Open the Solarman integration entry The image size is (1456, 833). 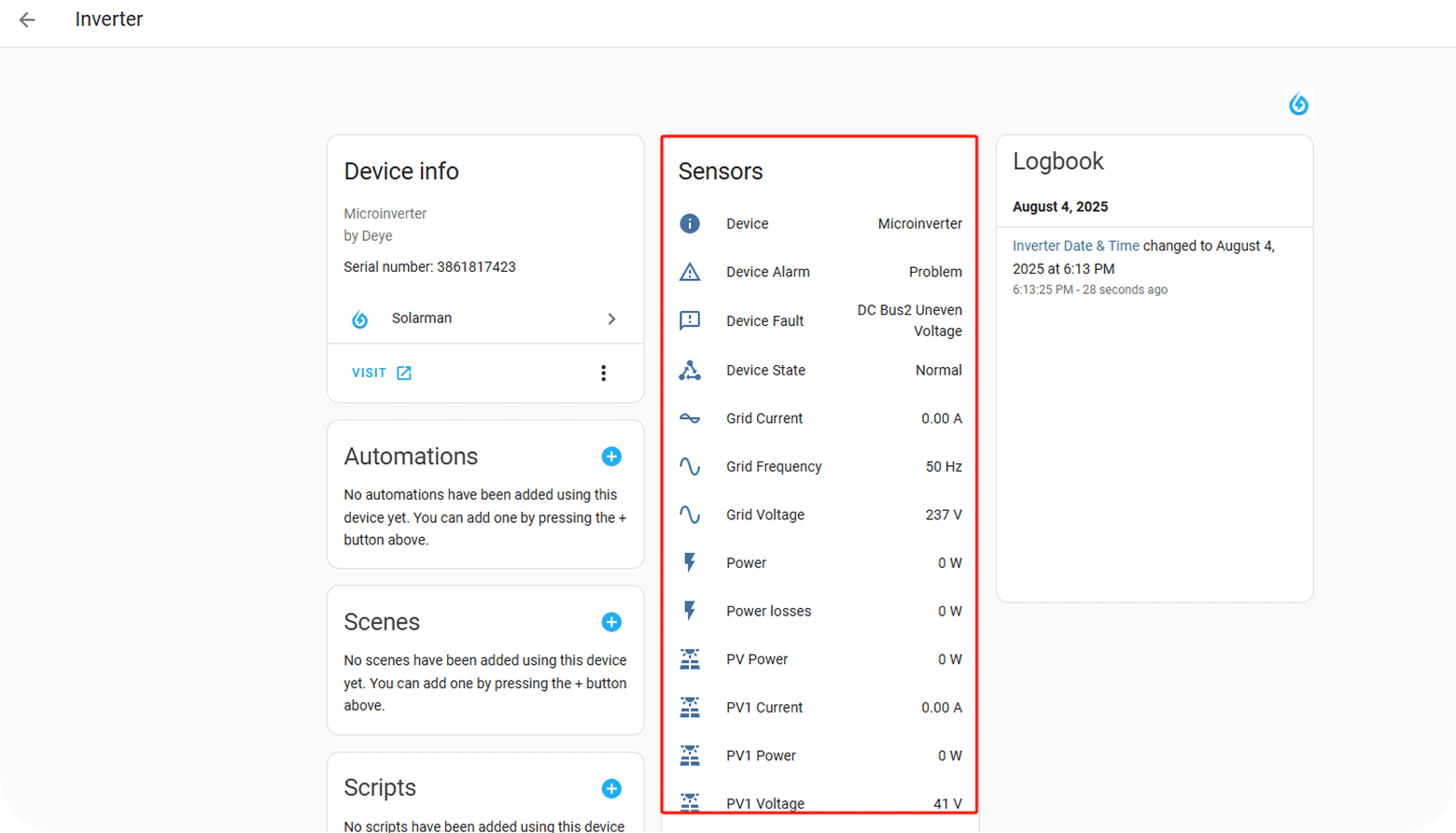422,318
